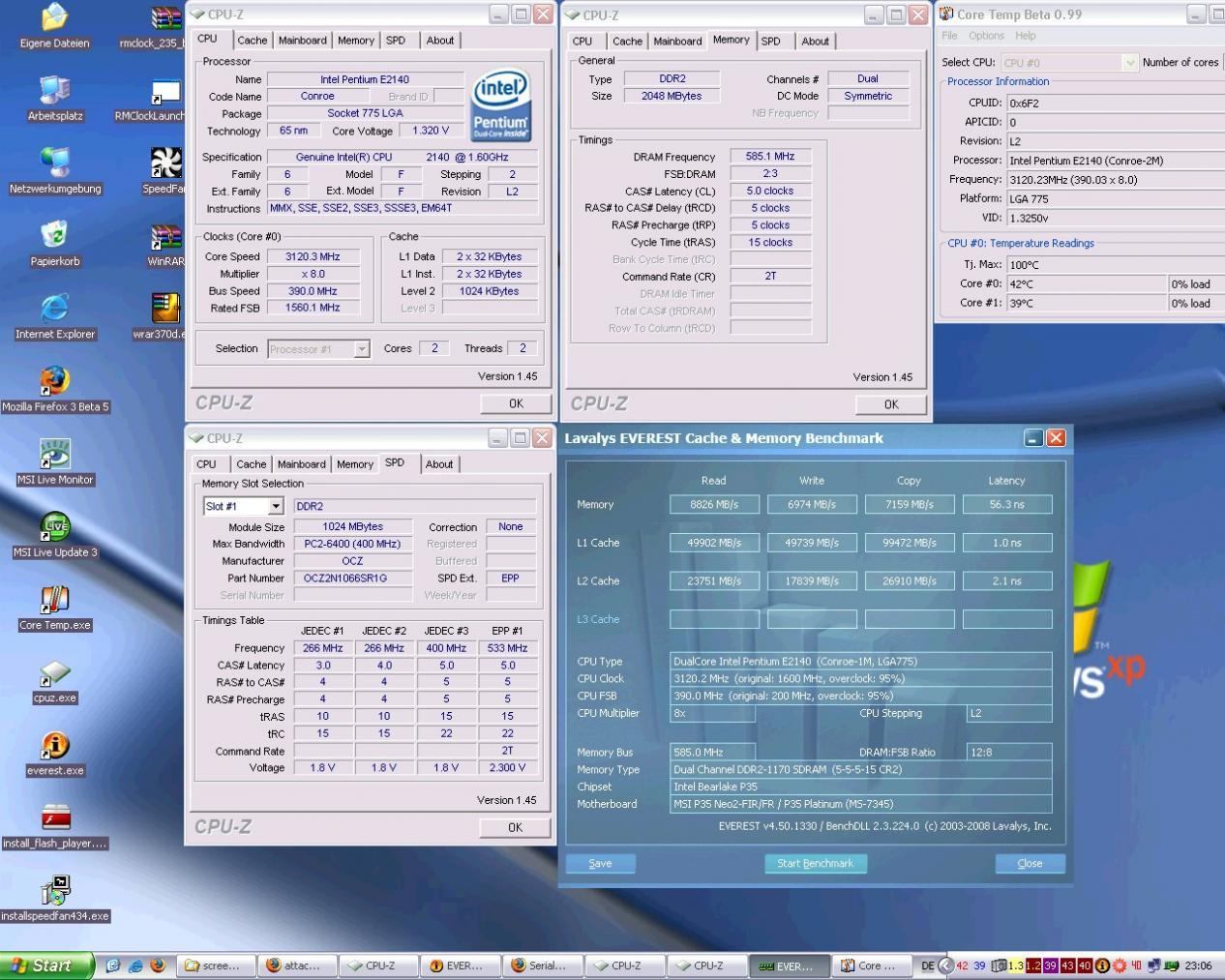This screenshot has height=980, width=1225.
Task: Switch to Cache tab in top-left CPU-Z
Action: tap(252, 41)
